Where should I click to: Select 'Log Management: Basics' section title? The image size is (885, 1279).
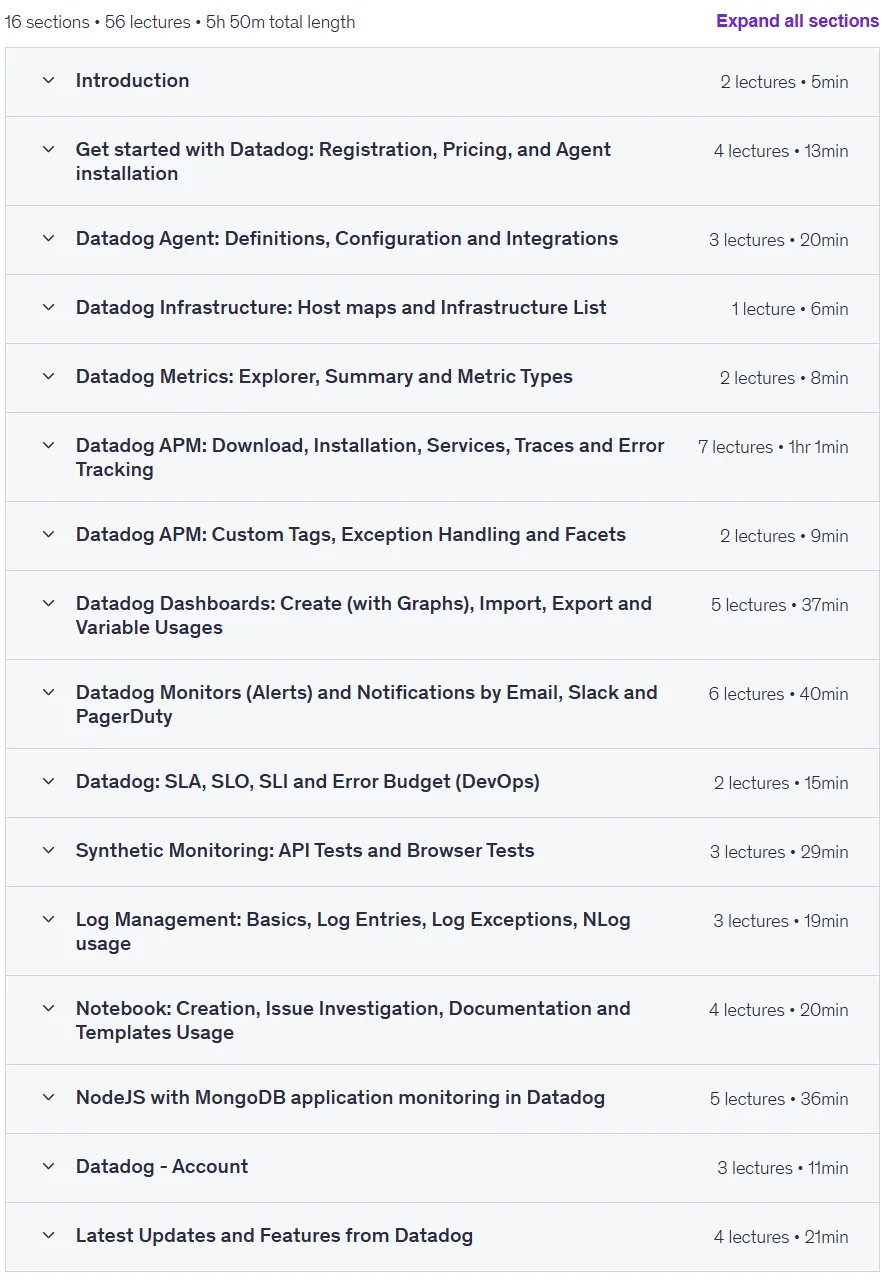[x=353, y=931]
